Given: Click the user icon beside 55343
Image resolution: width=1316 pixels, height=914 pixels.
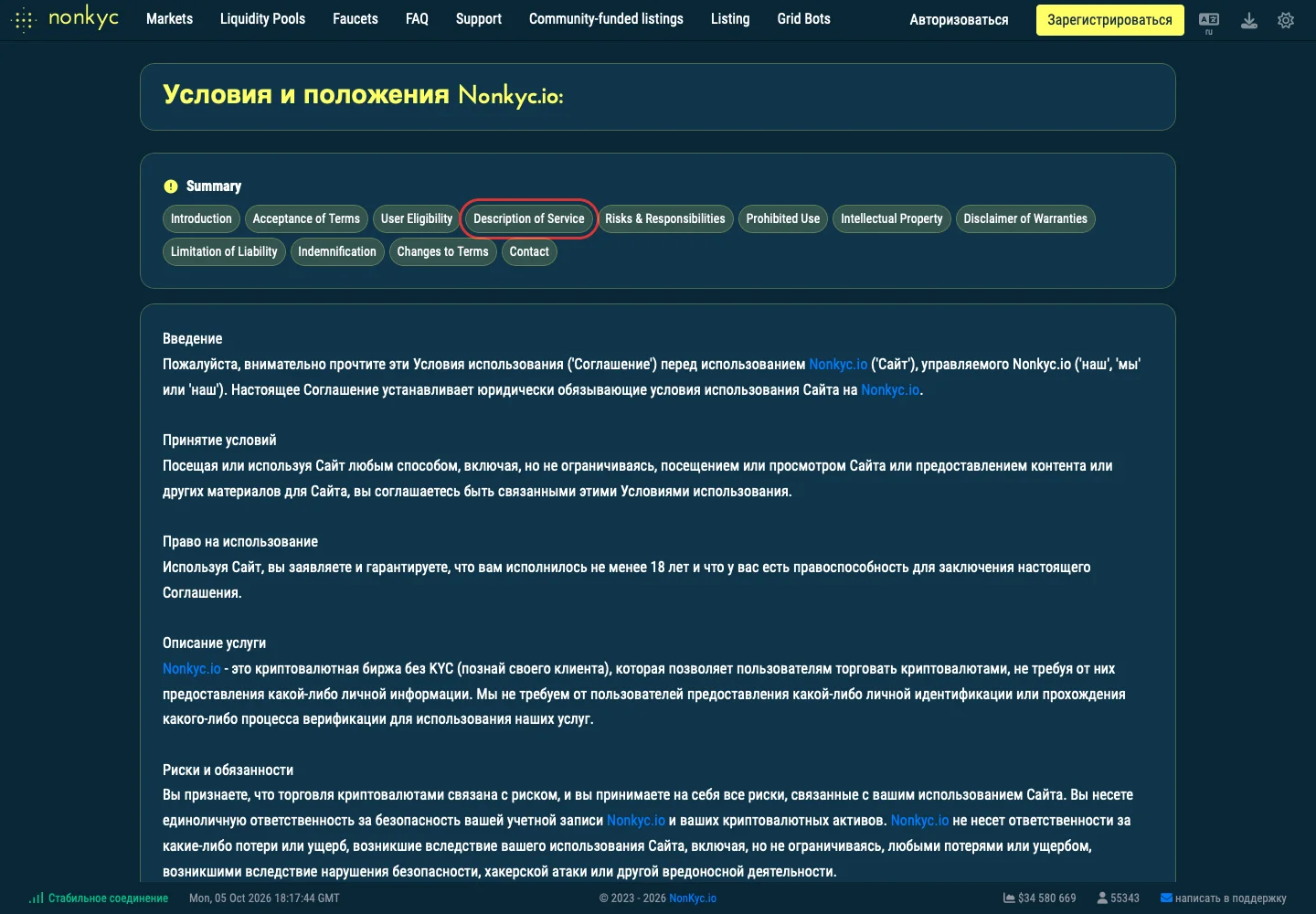Looking at the screenshot, I should click(x=1102, y=898).
